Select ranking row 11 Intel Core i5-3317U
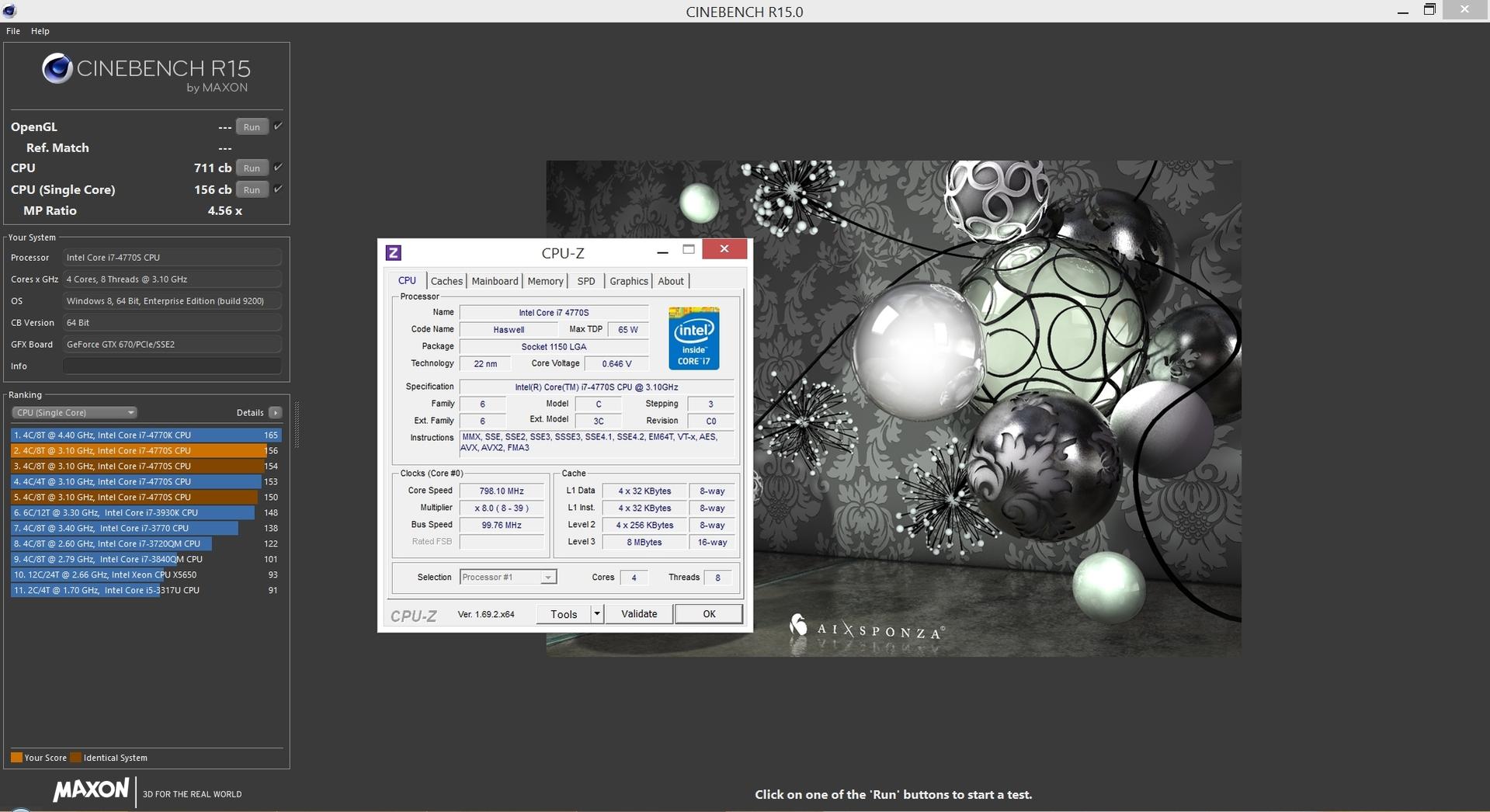This screenshot has height=812, width=1490. pos(146,590)
